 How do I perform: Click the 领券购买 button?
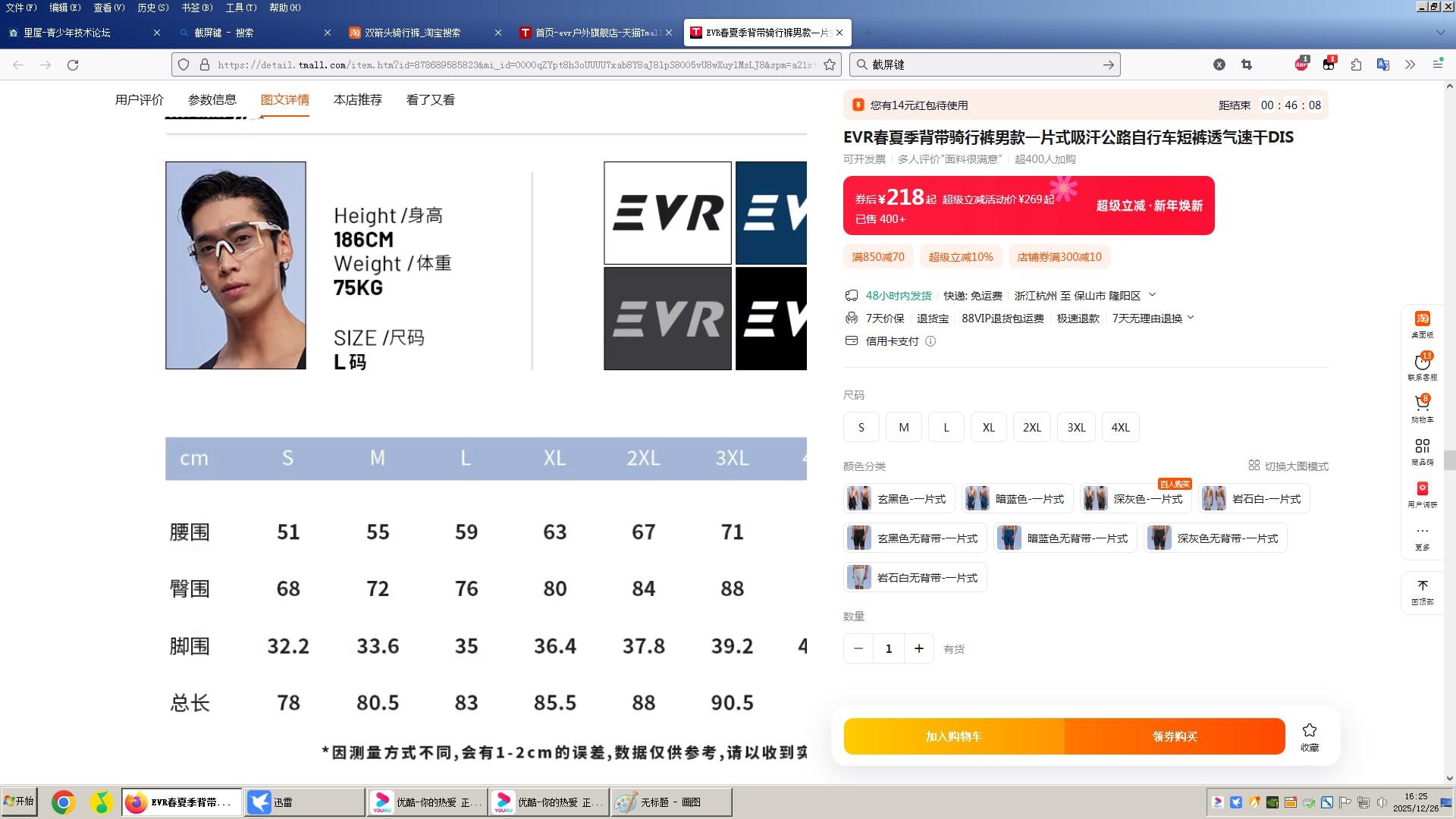tap(1175, 736)
